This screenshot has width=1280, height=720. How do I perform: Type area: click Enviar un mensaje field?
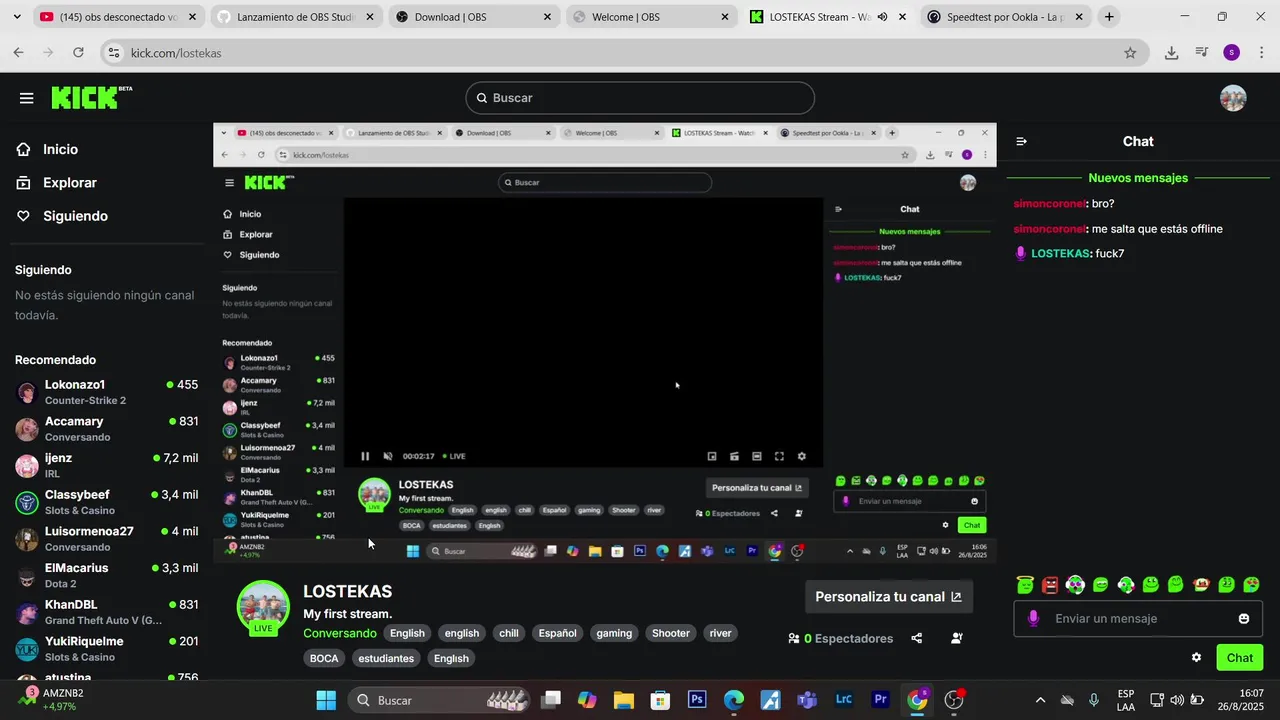pyautogui.click(x=1138, y=619)
